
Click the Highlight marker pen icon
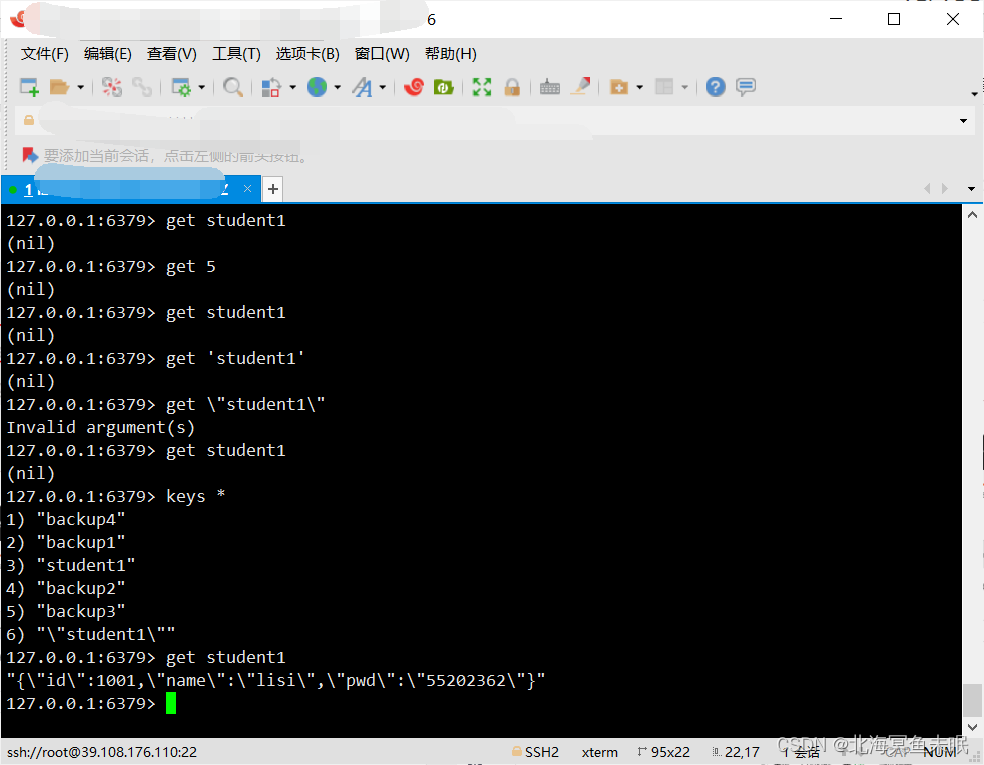(x=580, y=87)
